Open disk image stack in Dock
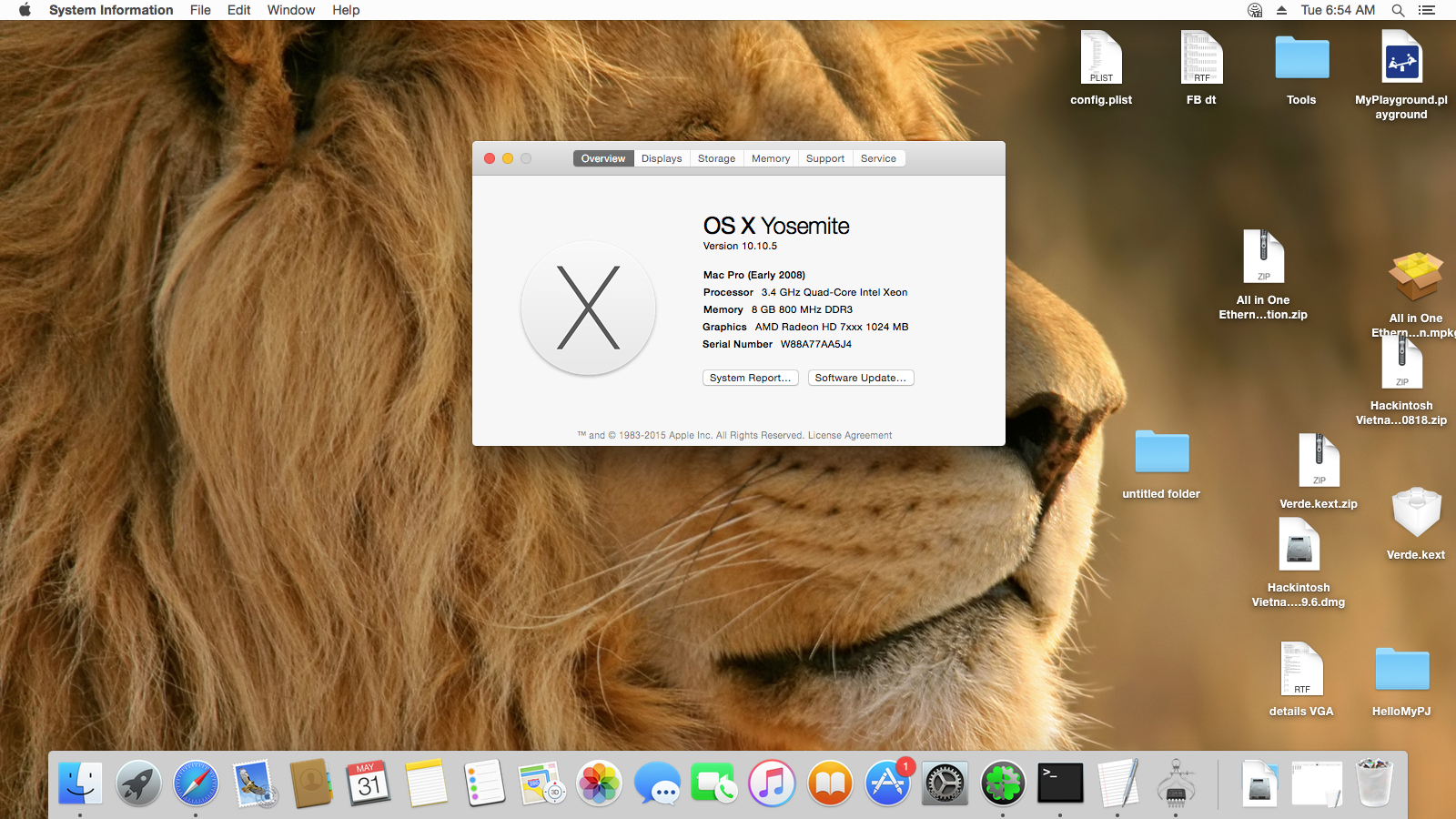 [x=1260, y=783]
